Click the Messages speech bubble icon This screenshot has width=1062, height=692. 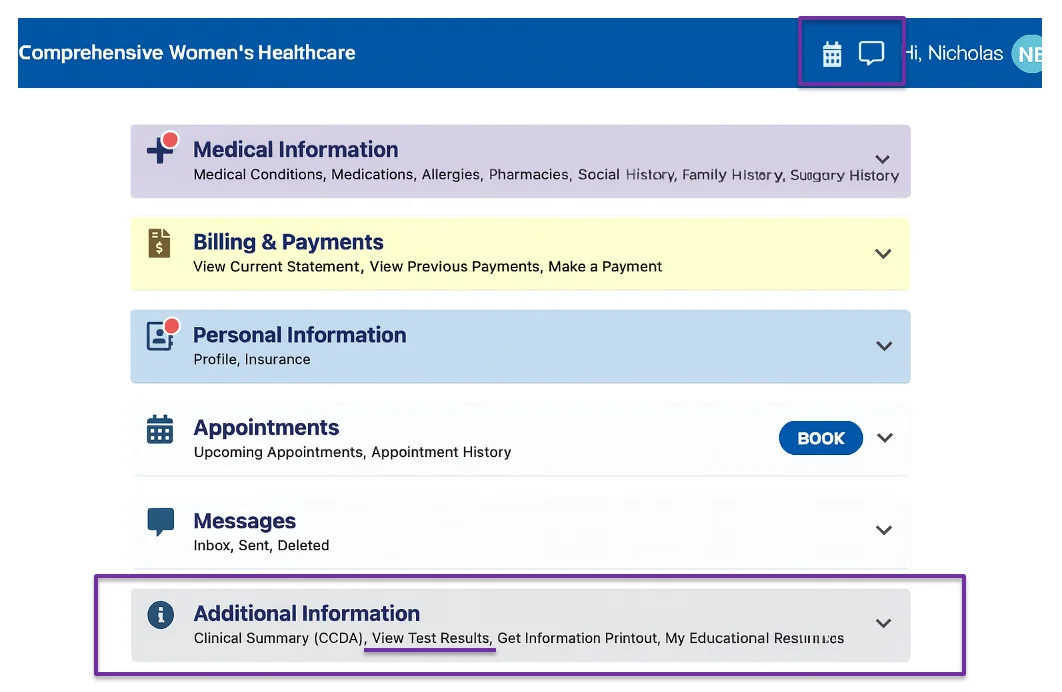click(160, 521)
